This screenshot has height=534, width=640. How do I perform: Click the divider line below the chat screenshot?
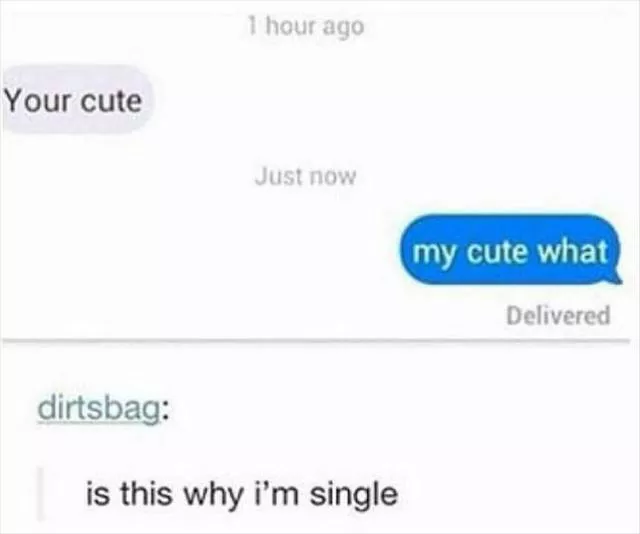tap(315, 340)
